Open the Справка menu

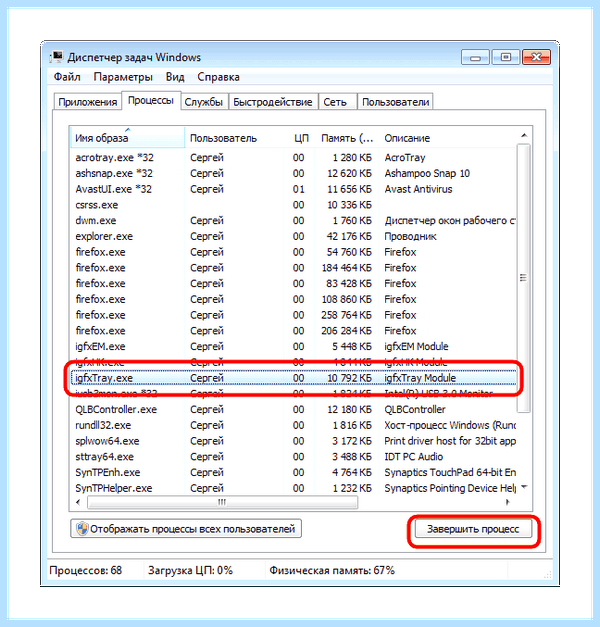click(x=218, y=77)
